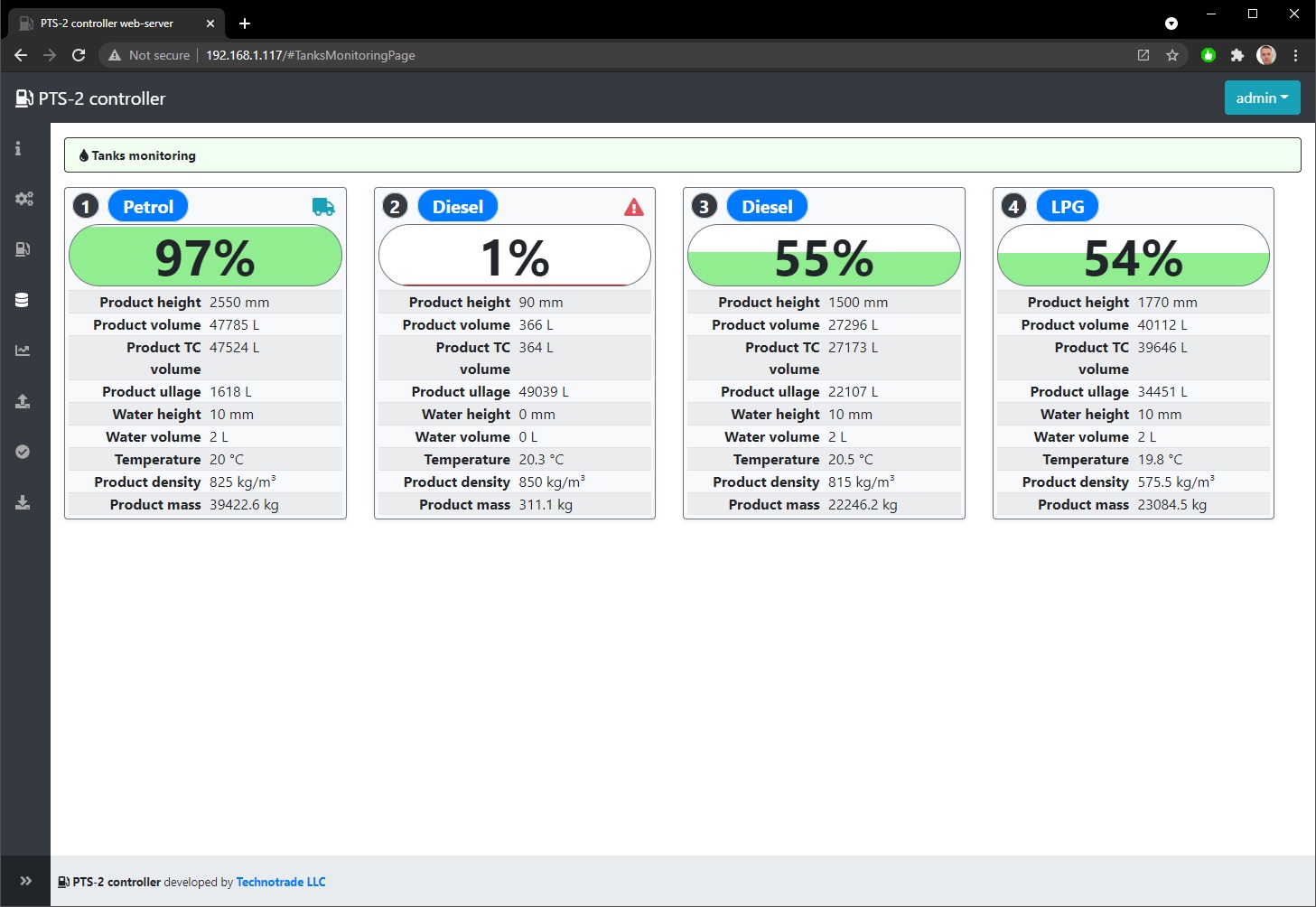The width and height of the screenshot is (1316, 907).
Task: Click the check-circle sidebar icon
Action: point(23,452)
